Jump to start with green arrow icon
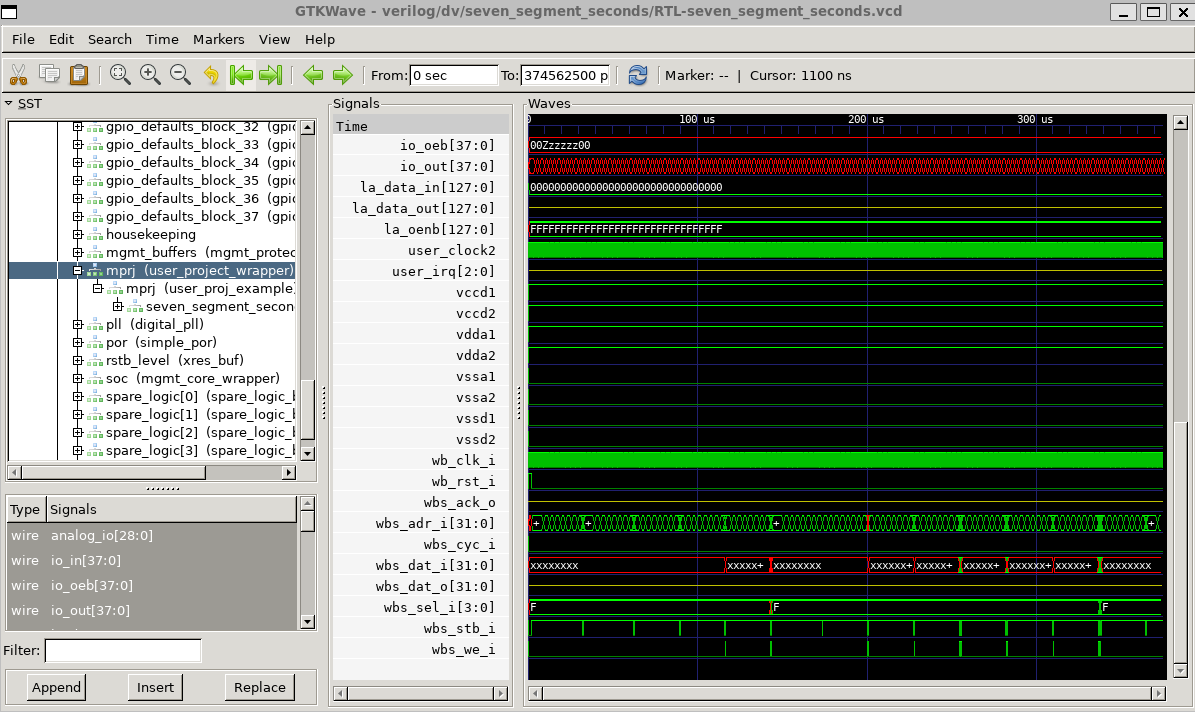 (242, 75)
